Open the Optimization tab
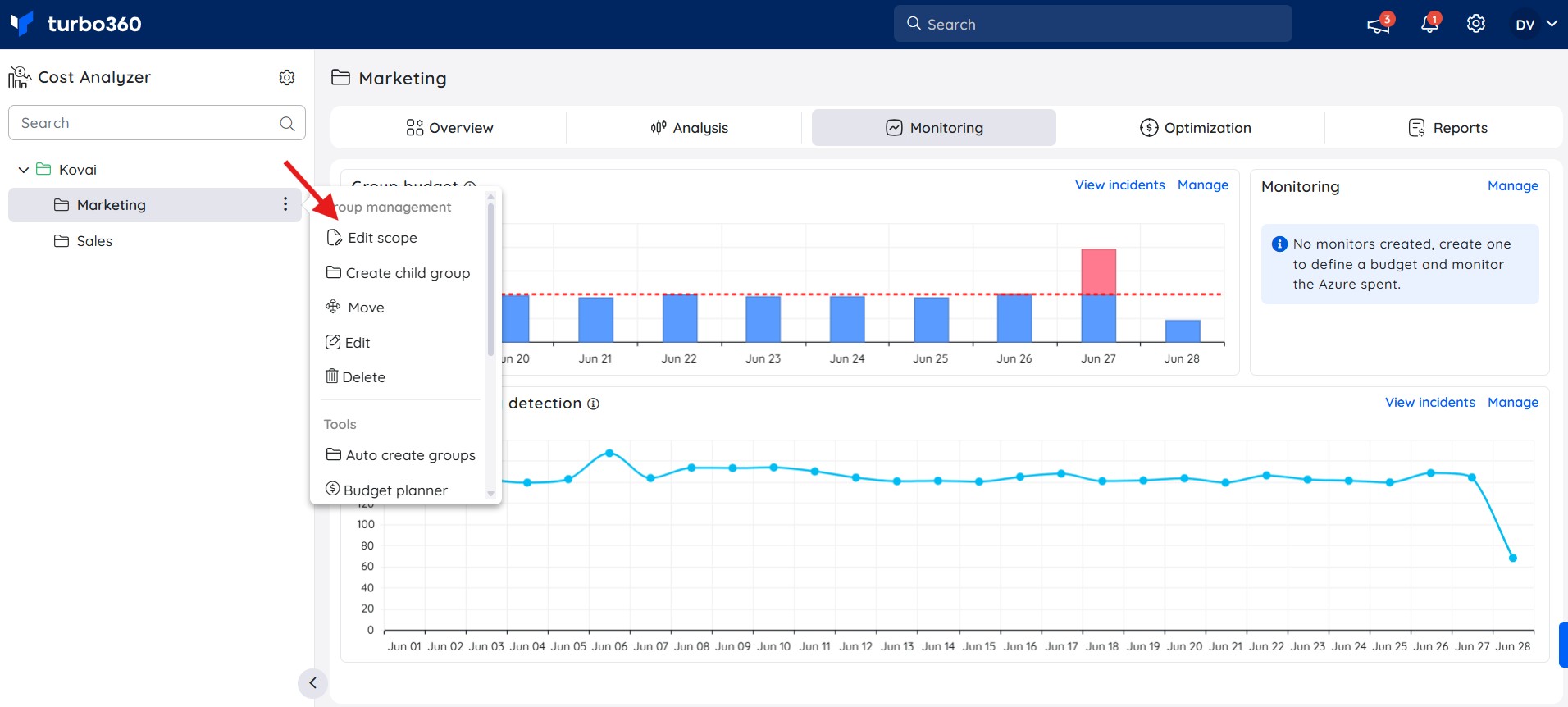 point(1196,128)
